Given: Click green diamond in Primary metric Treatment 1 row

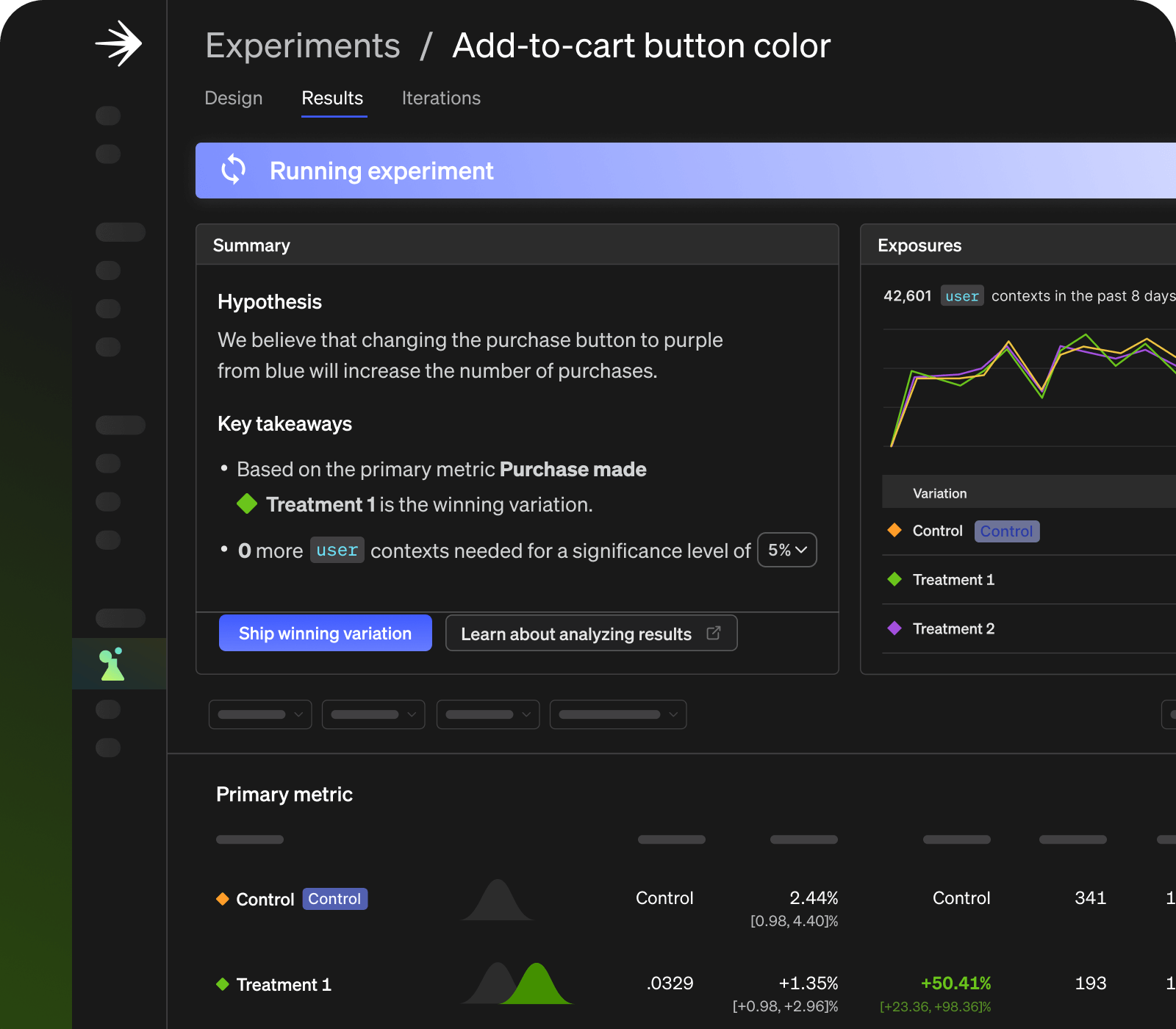Looking at the screenshot, I should (x=223, y=984).
